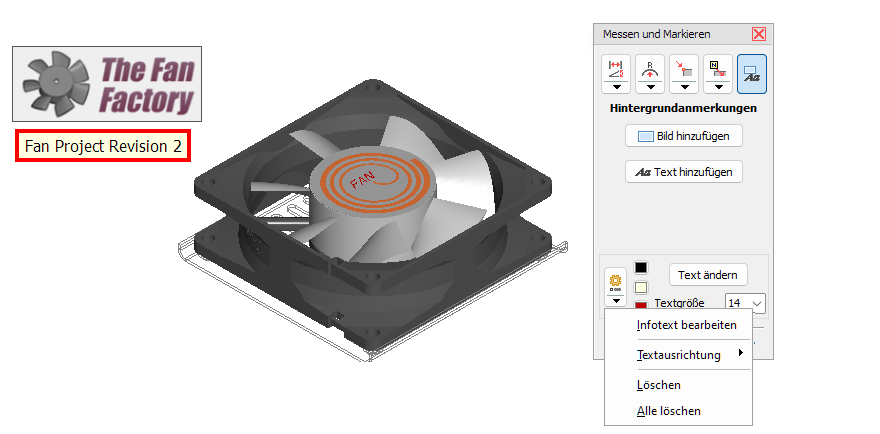This screenshot has height=434, width=880.
Task: Select Löschen in the context menu
Action: (x=658, y=384)
